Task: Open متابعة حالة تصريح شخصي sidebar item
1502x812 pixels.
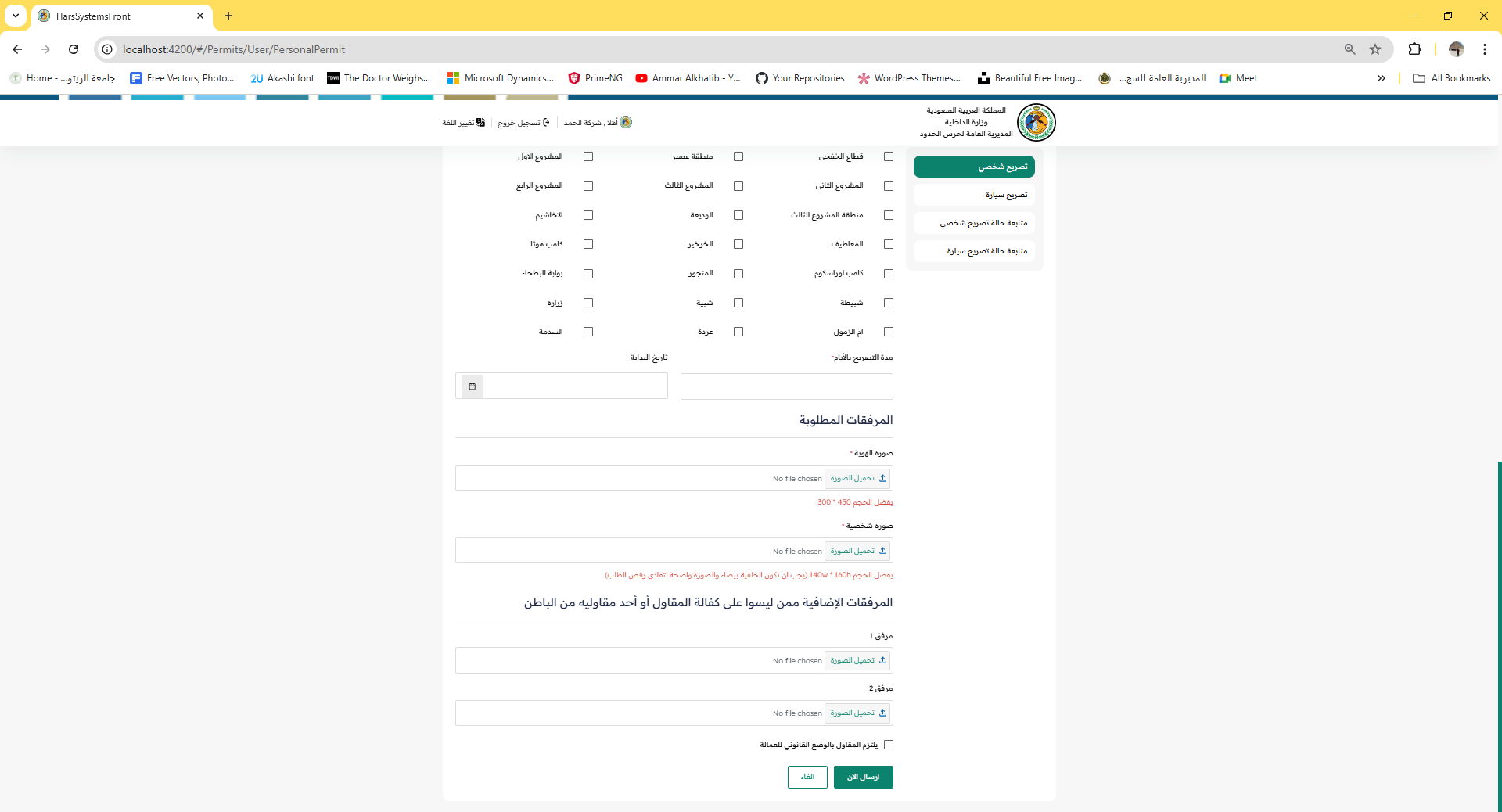Action: tap(974, 223)
